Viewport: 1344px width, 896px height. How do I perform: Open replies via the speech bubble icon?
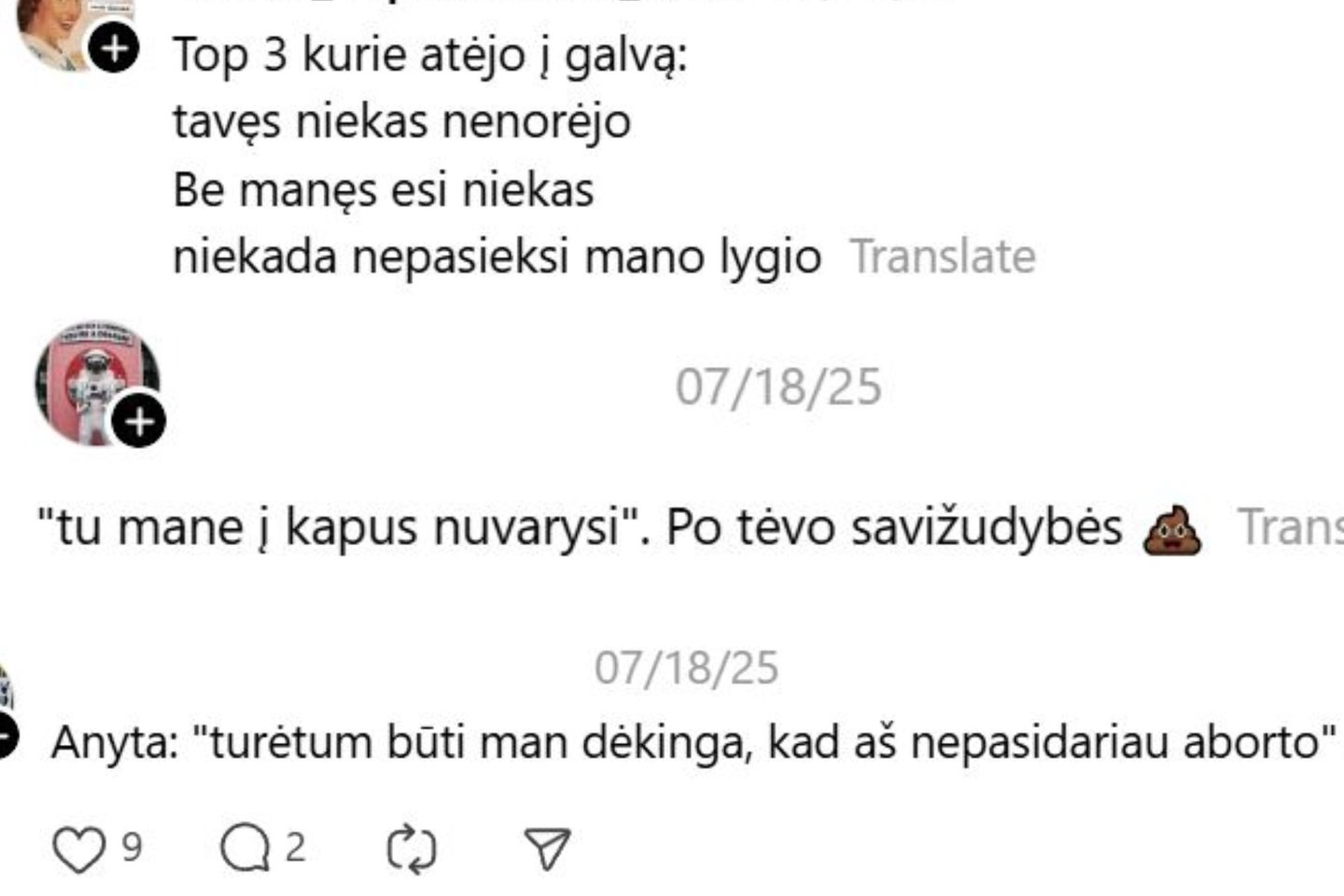click(x=245, y=849)
